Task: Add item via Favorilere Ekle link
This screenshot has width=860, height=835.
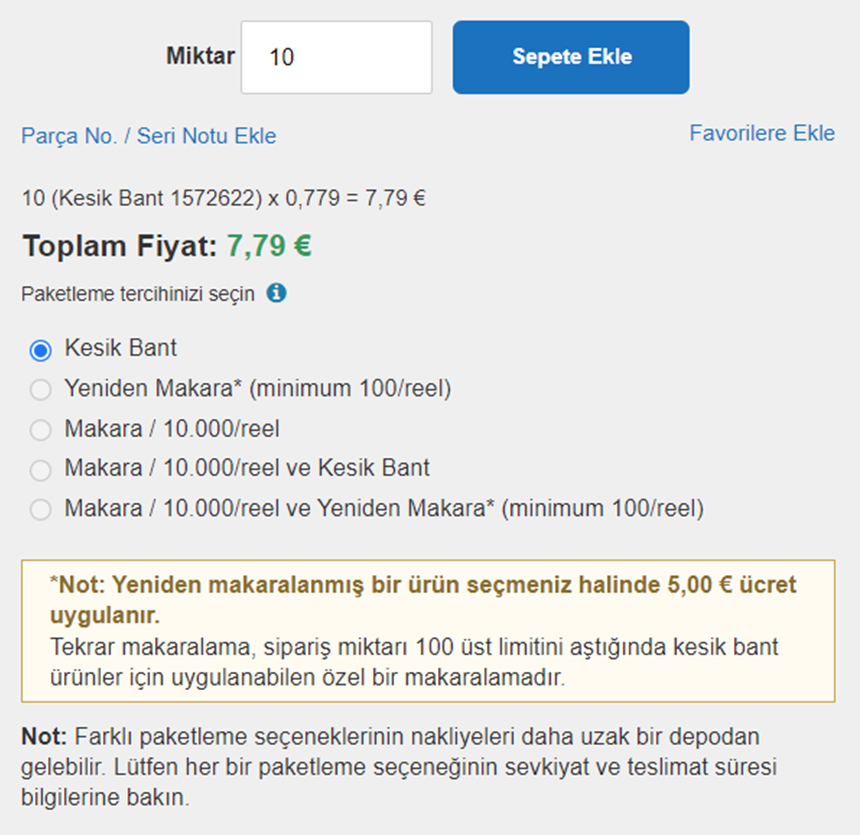Action: pyautogui.click(x=762, y=133)
